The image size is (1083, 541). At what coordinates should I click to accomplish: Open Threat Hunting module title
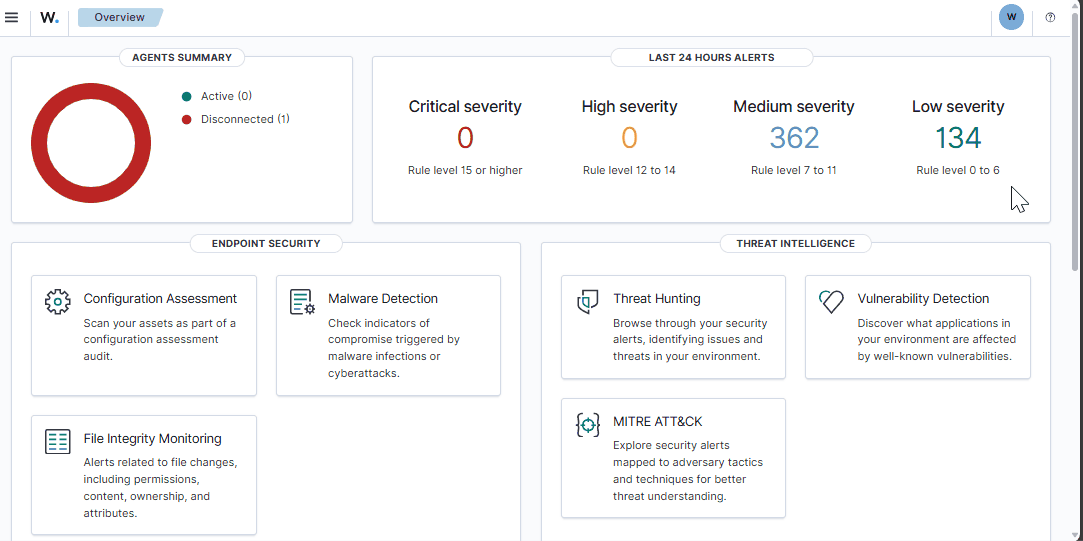coord(657,298)
